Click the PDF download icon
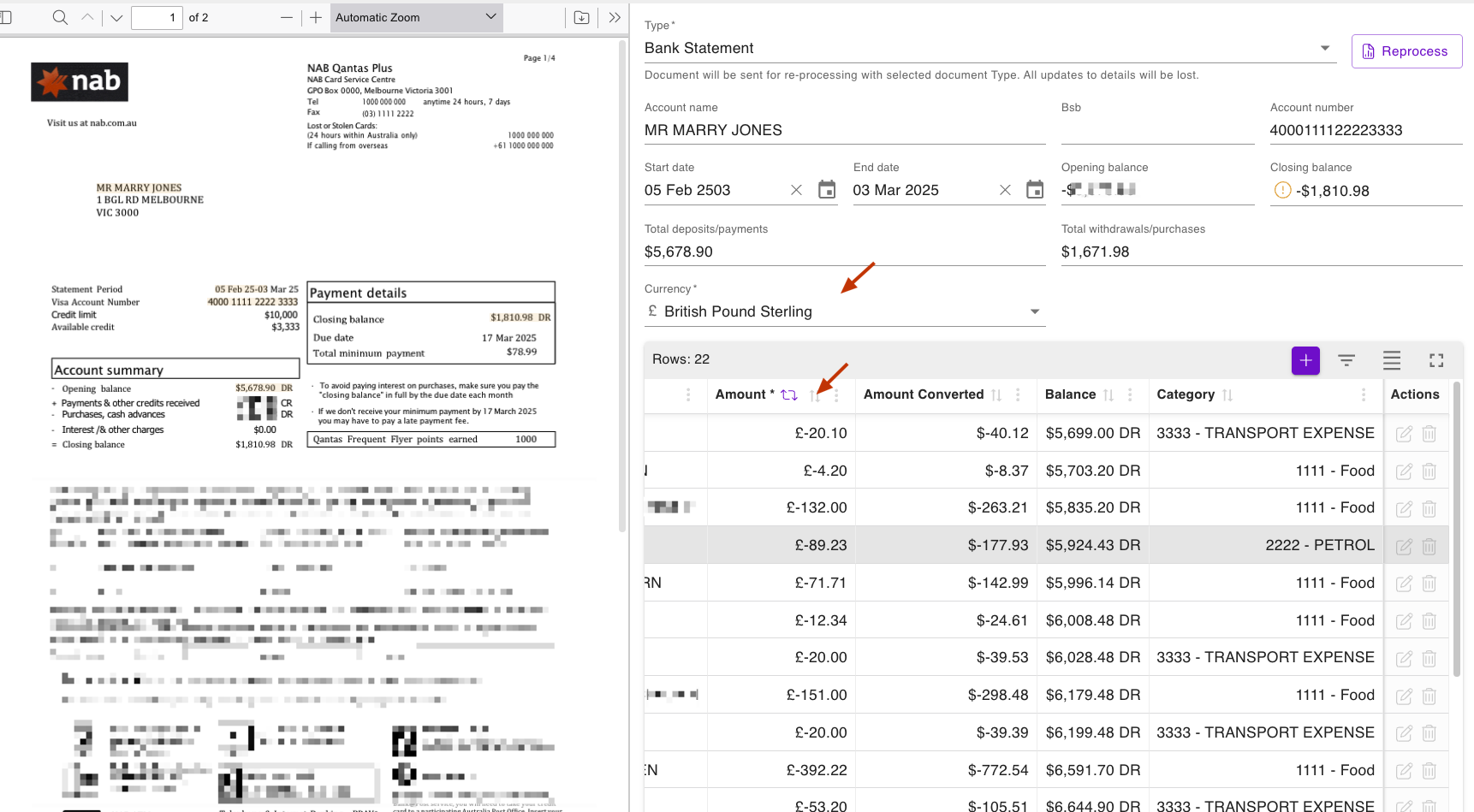The width and height of the screenshot is (1474, 812). tap(581, 17)
